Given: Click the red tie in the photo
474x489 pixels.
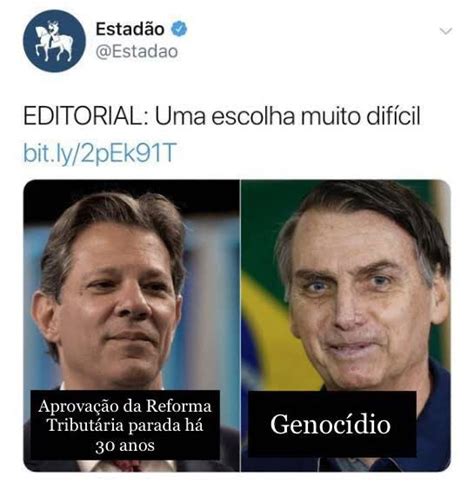Looking at the screenshot, I should point(128,465).
